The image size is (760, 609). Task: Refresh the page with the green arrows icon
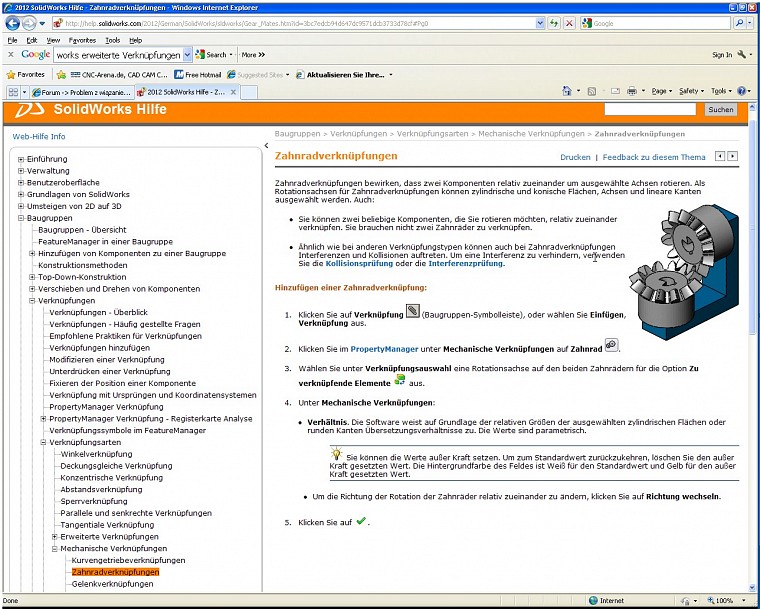(x=554, y=23)
